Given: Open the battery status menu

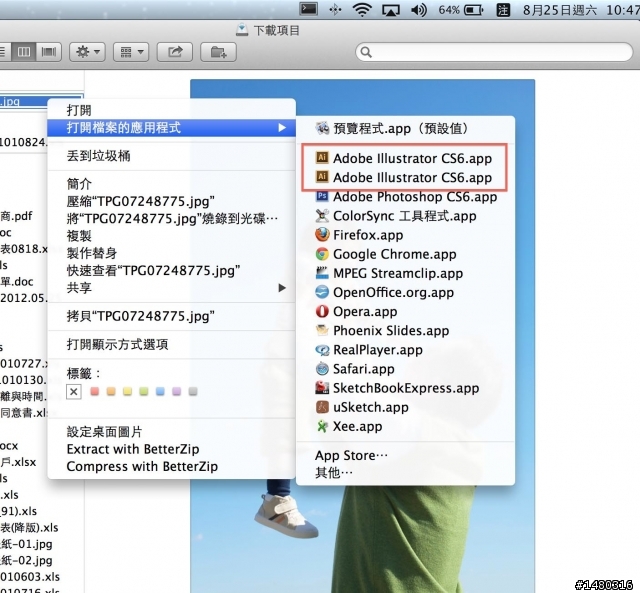Looking at the screenshot, I should (x=461, y=9).
